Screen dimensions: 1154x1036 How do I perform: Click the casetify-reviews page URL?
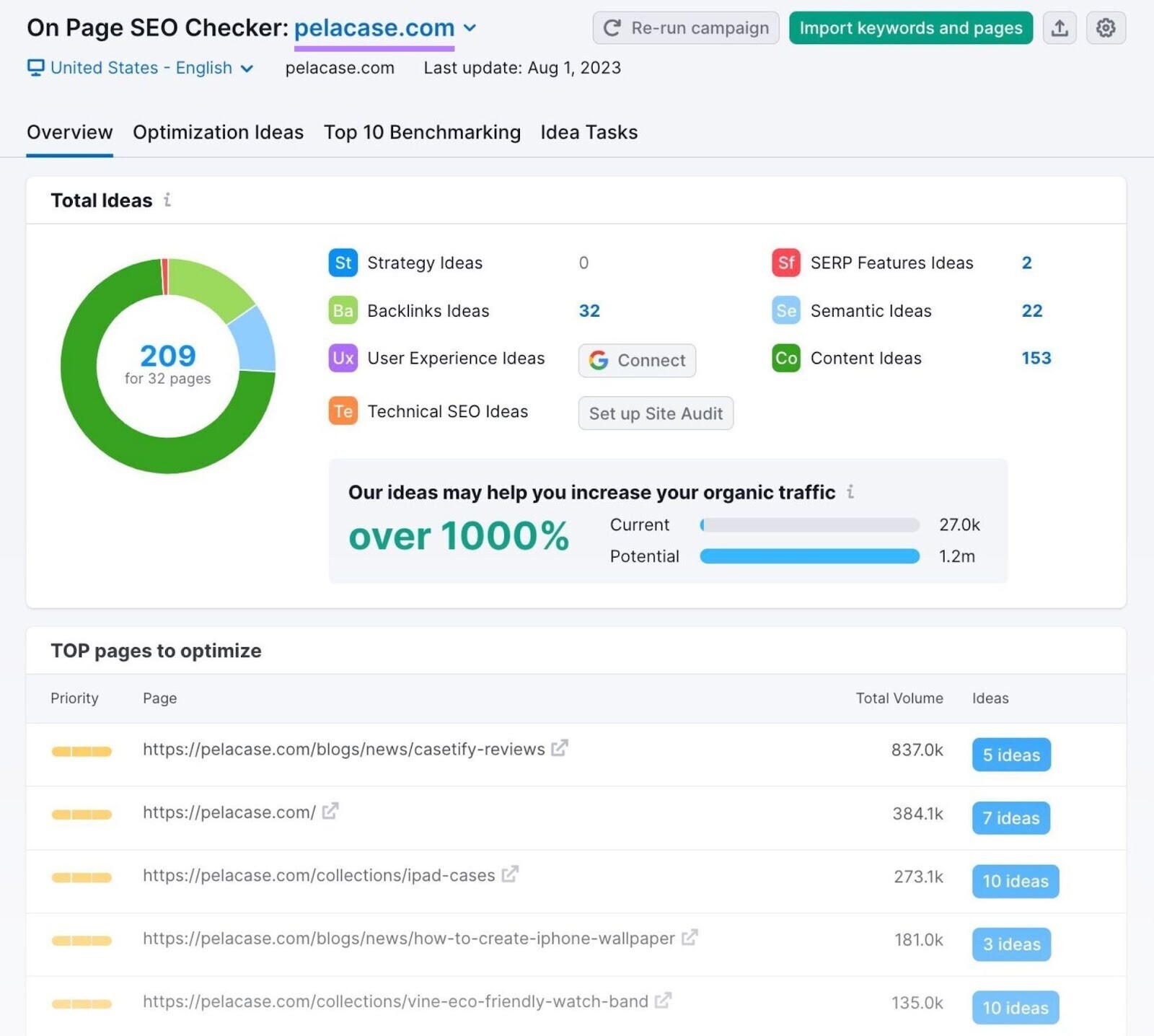343,749
